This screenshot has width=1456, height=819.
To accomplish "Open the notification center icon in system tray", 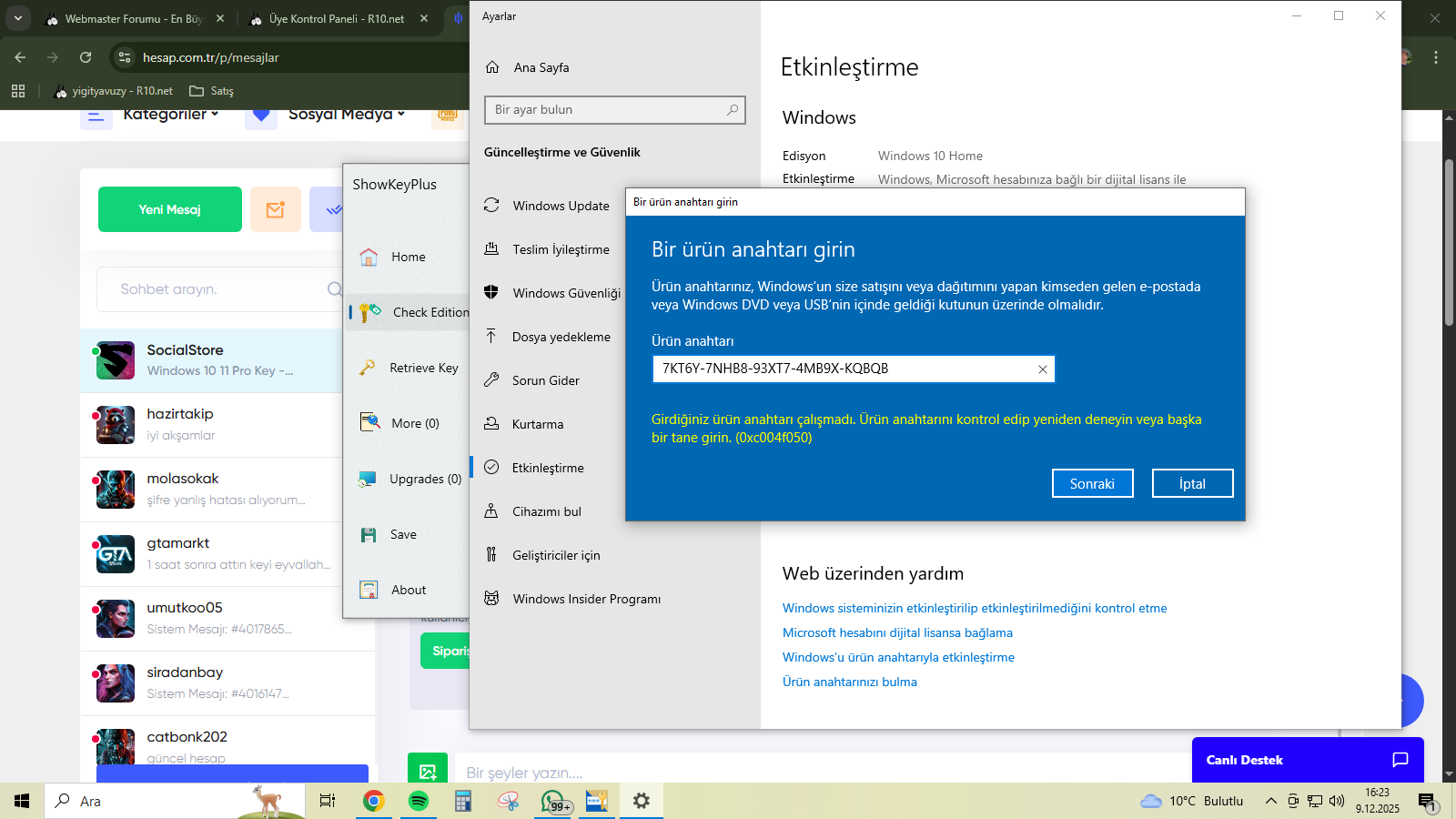I will [x=1427, y=801].
